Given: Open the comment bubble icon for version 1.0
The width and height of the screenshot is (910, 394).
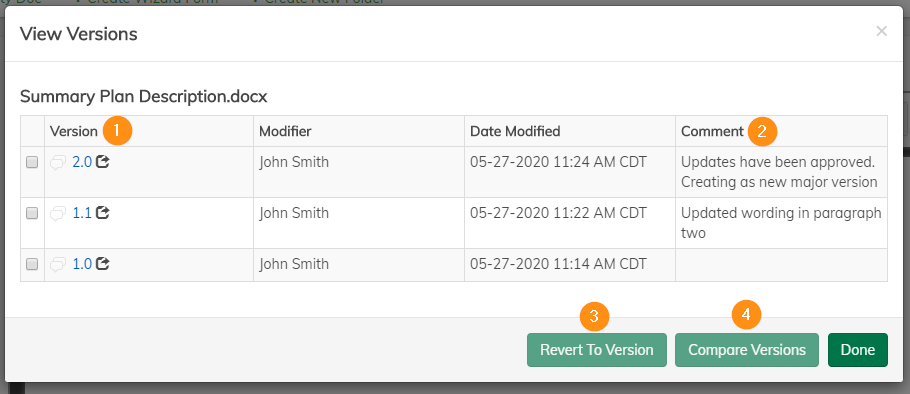Looking at the screenshot, I should 57,265.
